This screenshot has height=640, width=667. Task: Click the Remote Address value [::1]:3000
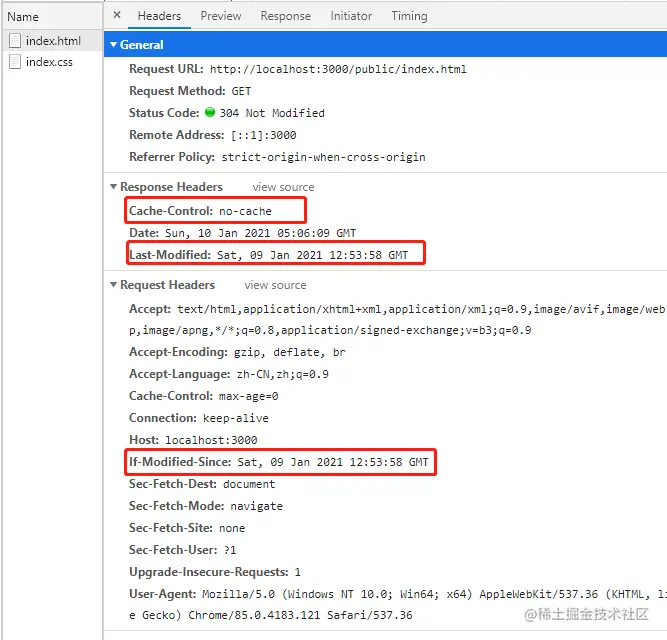[x=264, y=135]
